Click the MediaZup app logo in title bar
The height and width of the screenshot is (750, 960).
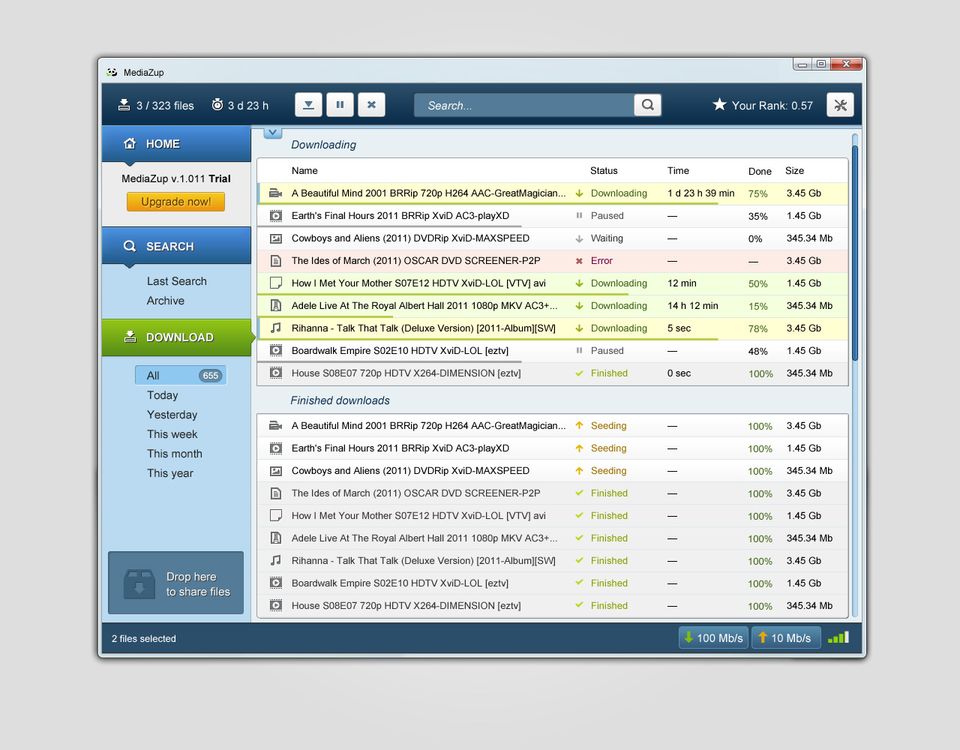coord(111,72)
